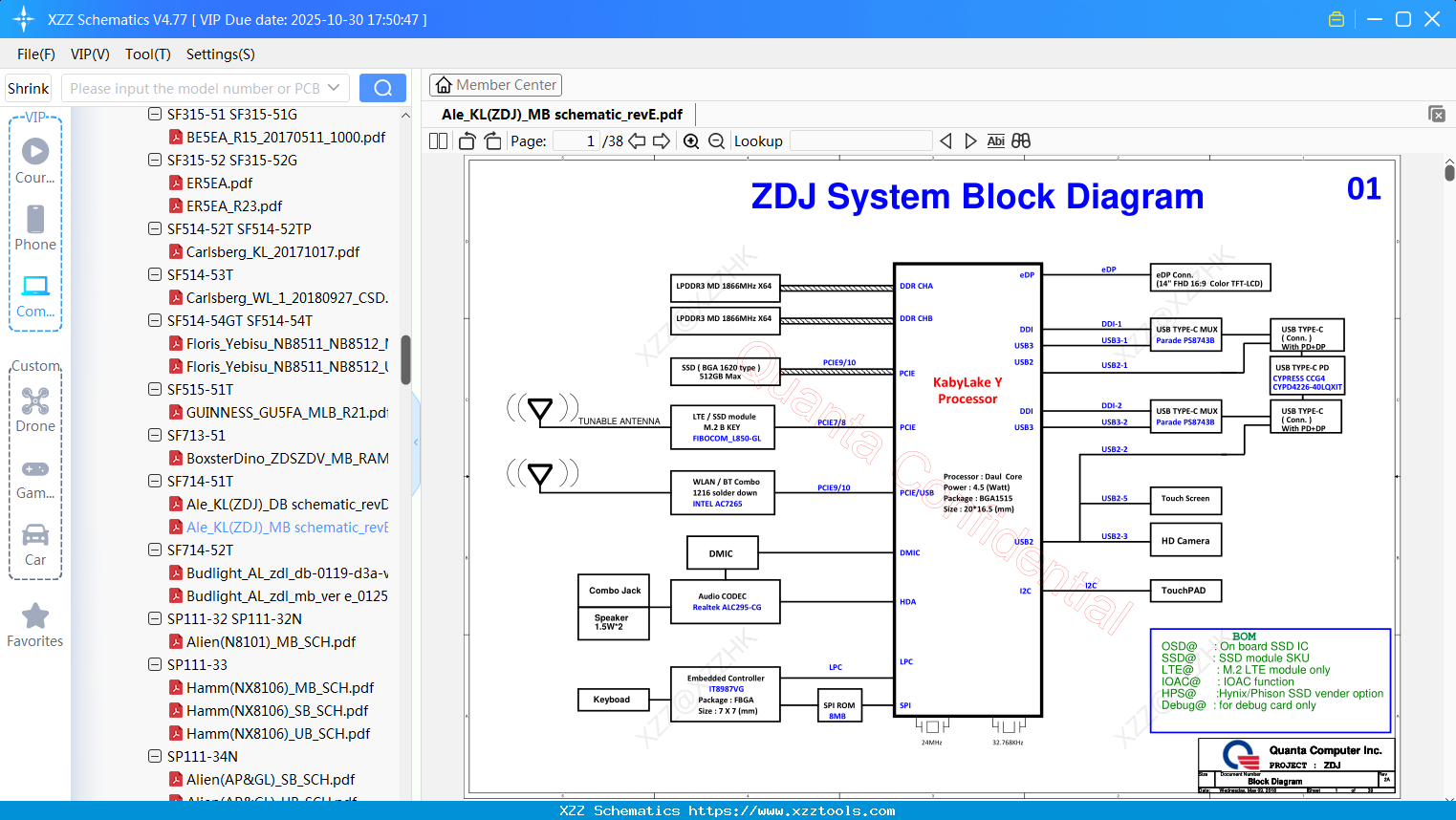Click the XZZ Schematics app logo
This screenshot has width=1456, height=820.
click(x=23, y=19)
